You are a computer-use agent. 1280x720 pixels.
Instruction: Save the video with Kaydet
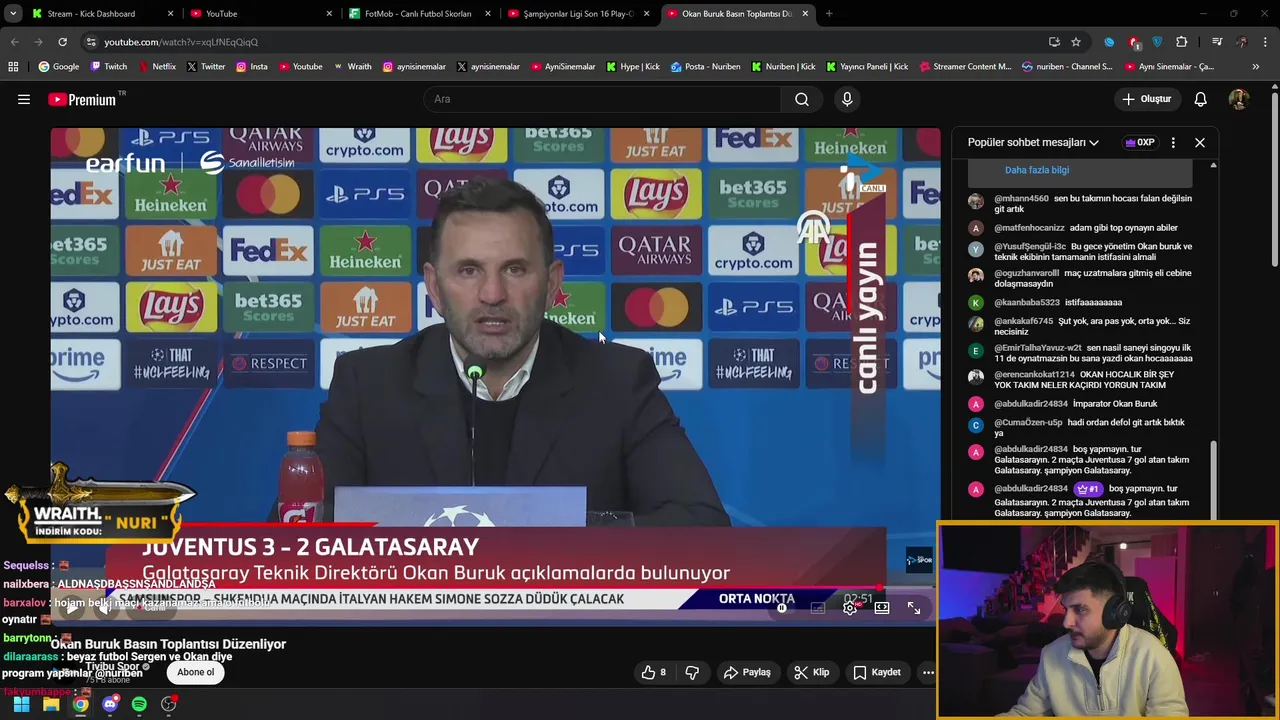876,672
